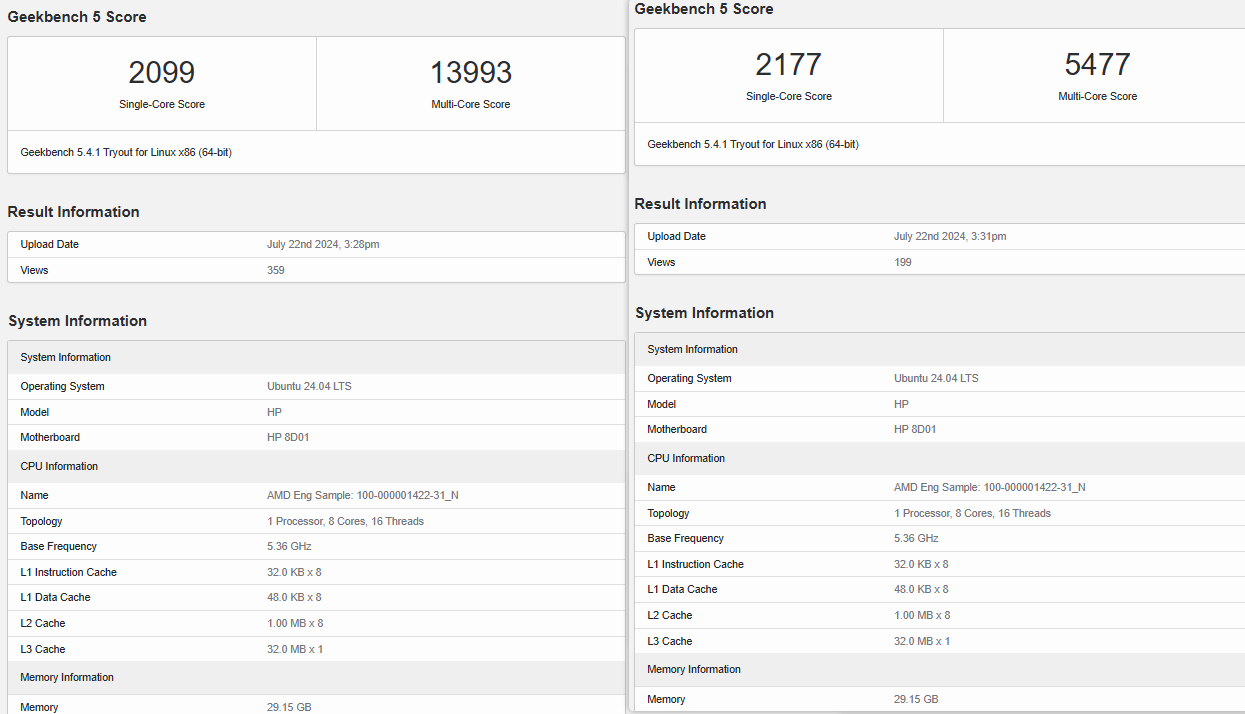The height and width of the screenshot is (714, 1245).
Task: Click the Geekbench 5 Score heading above 2099
Action: tap(77, 17)
